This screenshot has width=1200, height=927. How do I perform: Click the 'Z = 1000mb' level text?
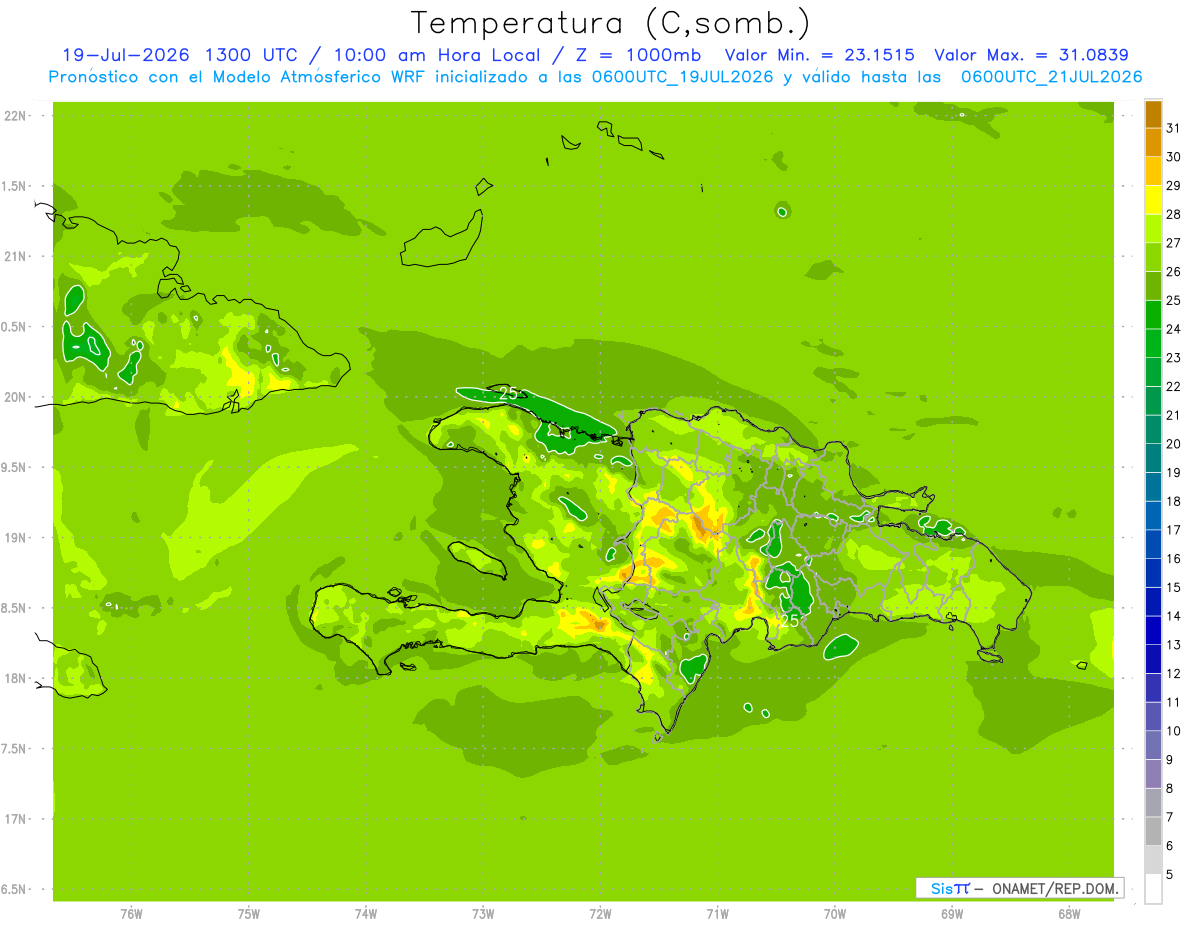[x=640, y=55]
